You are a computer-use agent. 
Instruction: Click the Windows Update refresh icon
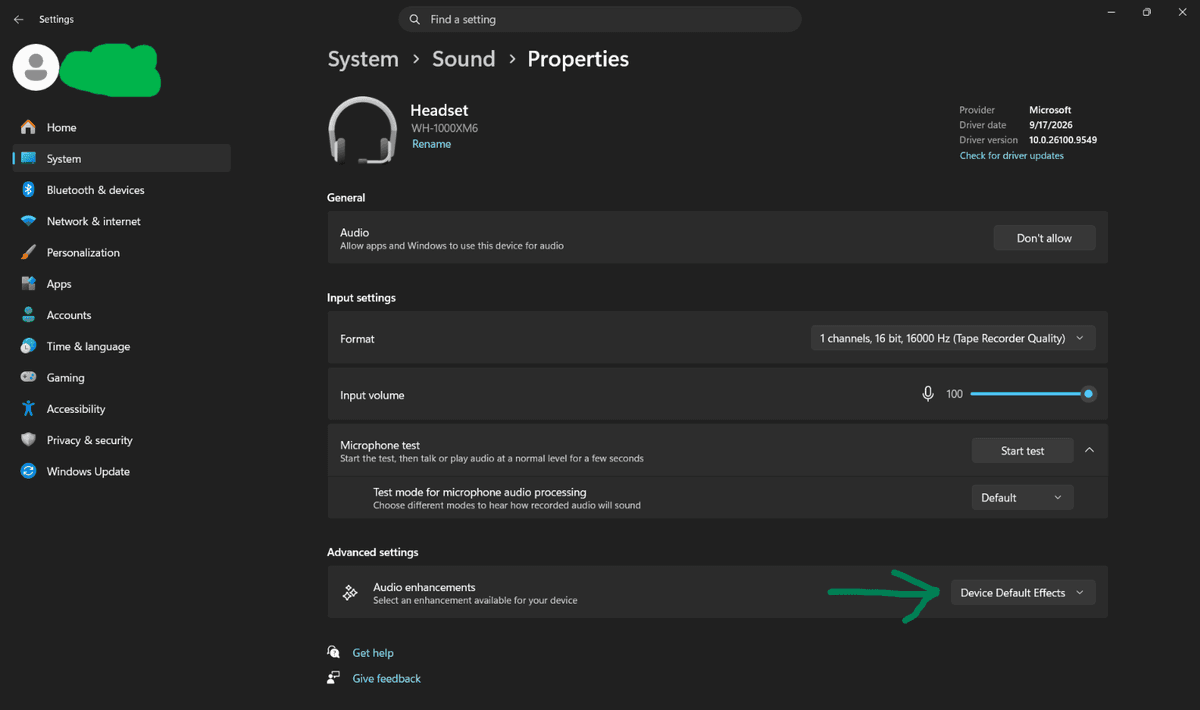28,471
